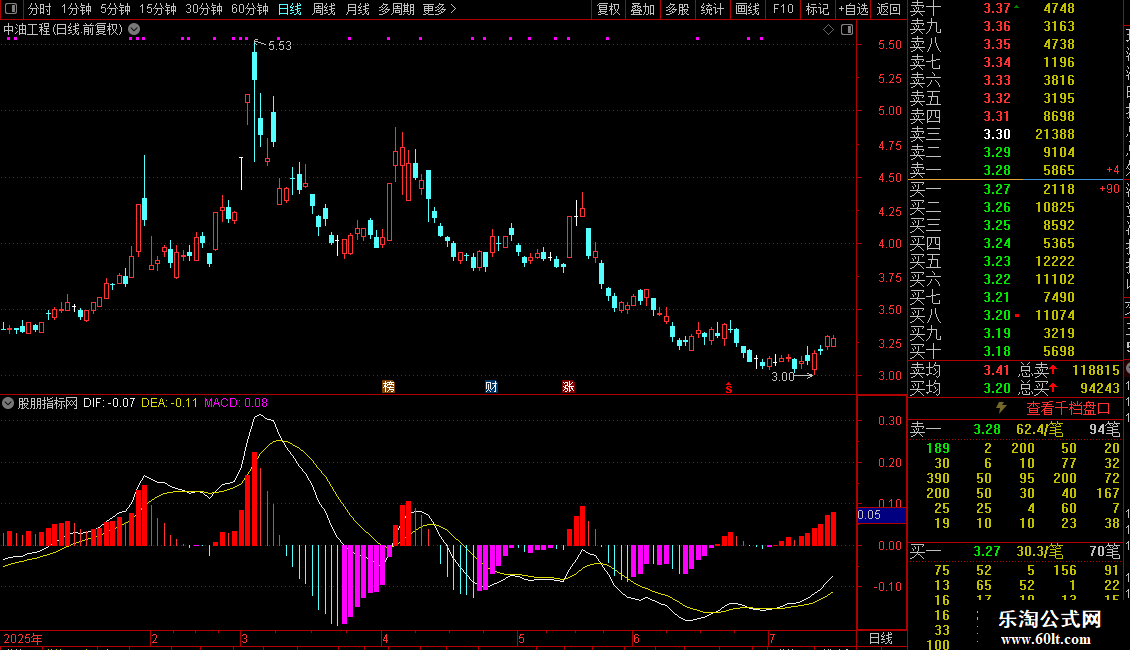The height and width of the screenshot is (650, 1130).
Task: Click the 2025年 timeline label
Action: point(23,638)
